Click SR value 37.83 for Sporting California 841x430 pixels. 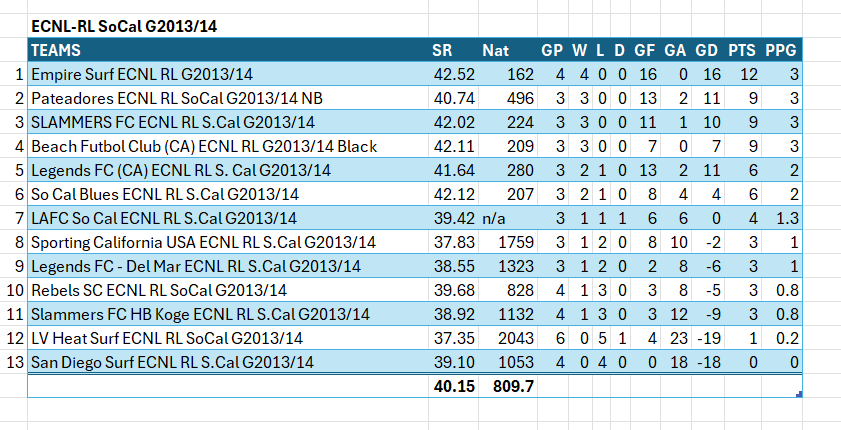coord(453,242)
